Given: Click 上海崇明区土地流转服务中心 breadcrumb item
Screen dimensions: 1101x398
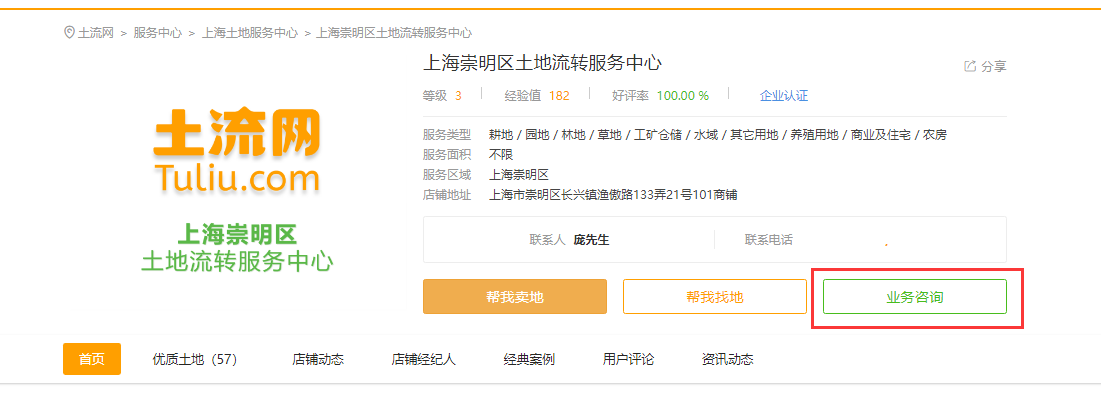Looking at the screenshot, I should (x=395, y=33).
